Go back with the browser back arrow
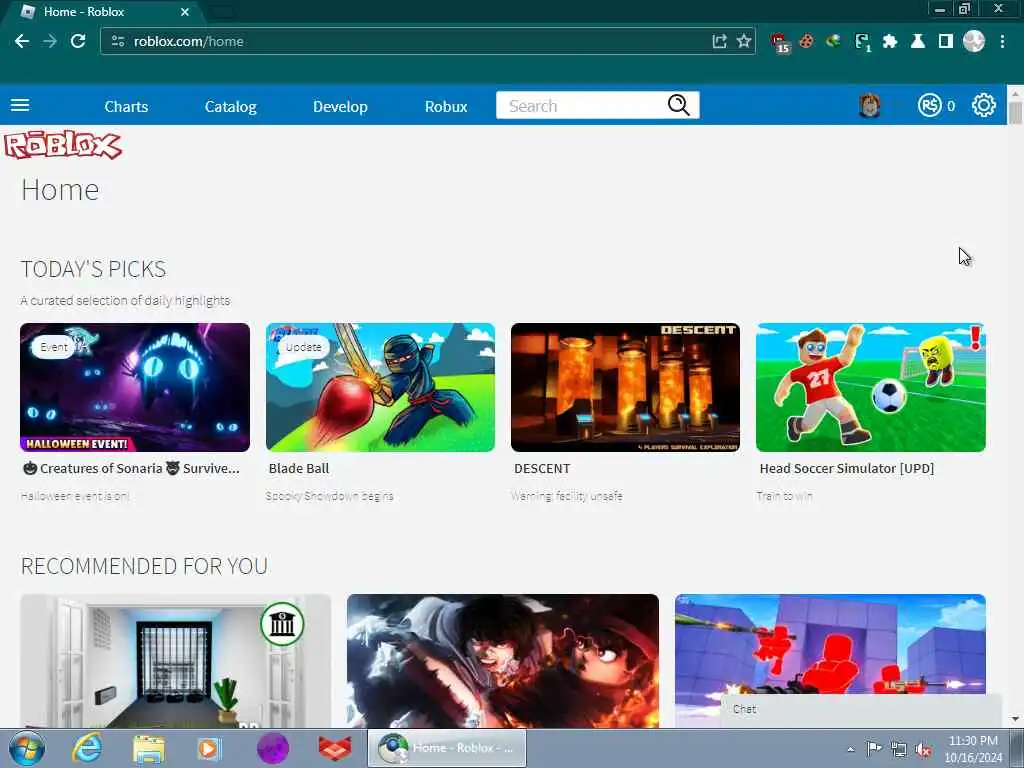The image size is (1024, 768). [22, 41]
